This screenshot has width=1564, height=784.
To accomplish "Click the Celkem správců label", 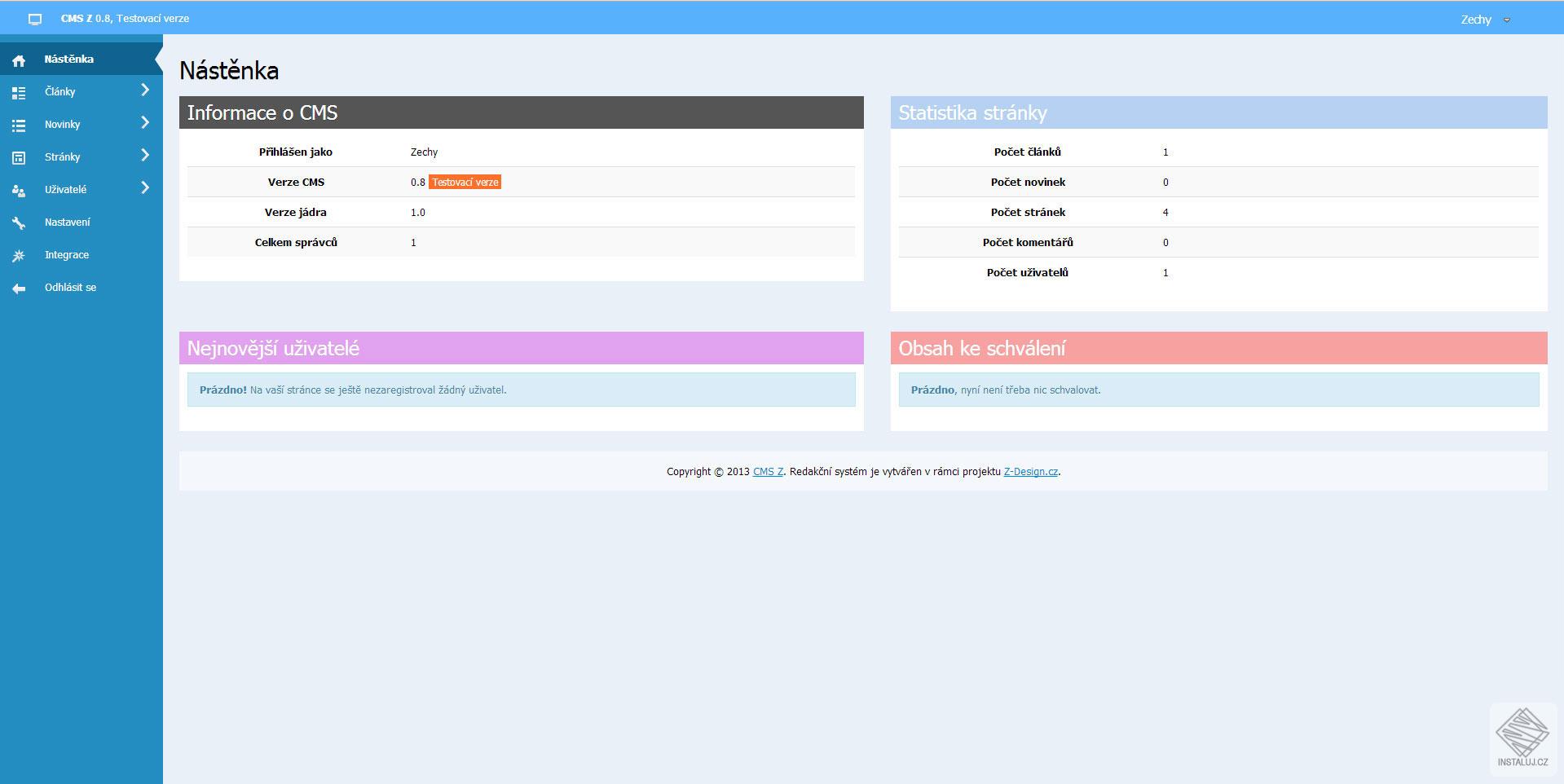I will [x=296, y=243].
